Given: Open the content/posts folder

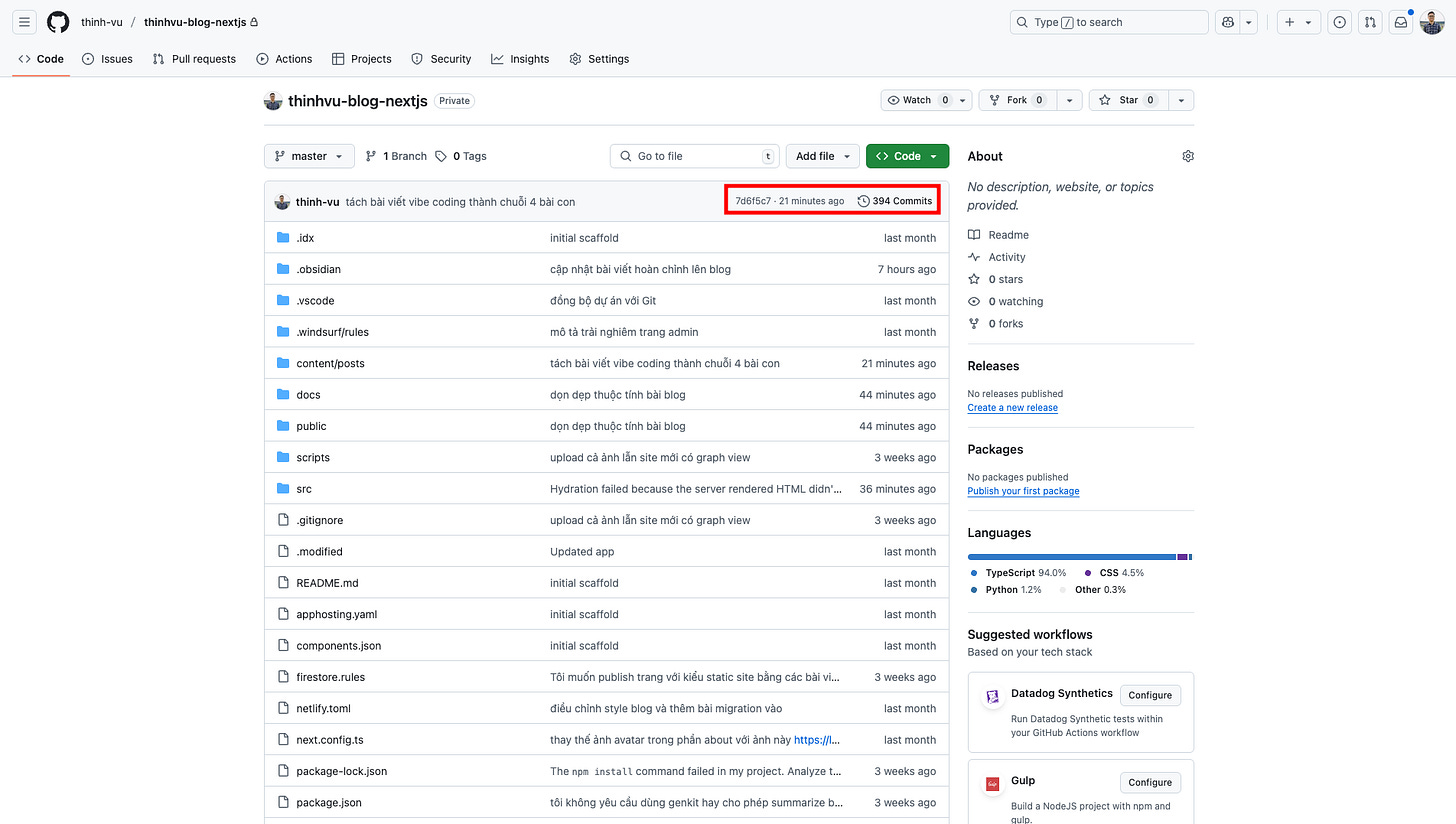Looking at the screenshot, I should tap(330, 363).
